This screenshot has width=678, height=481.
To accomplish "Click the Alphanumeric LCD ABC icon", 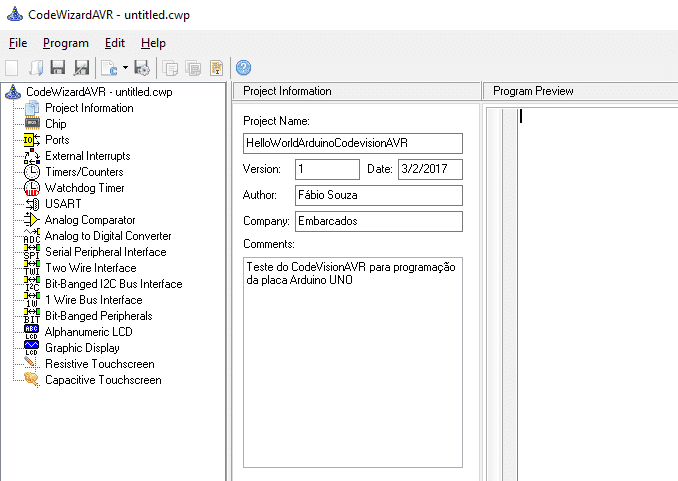I will (32, 332).
